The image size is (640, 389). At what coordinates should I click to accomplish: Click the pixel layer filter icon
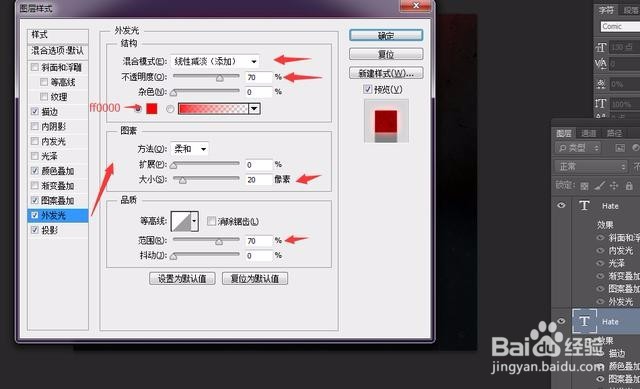point(620,148)
